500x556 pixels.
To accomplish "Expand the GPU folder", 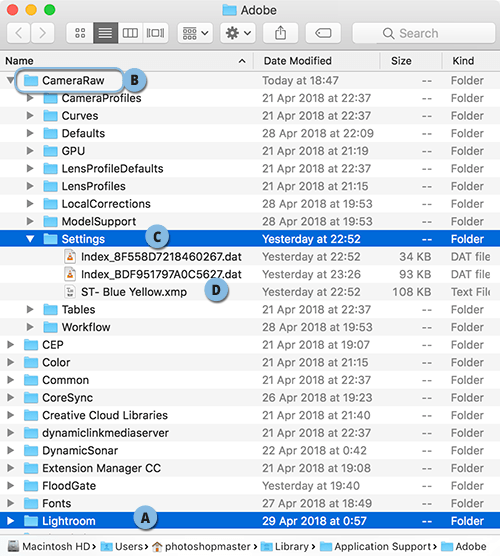I will coord(30,151).
